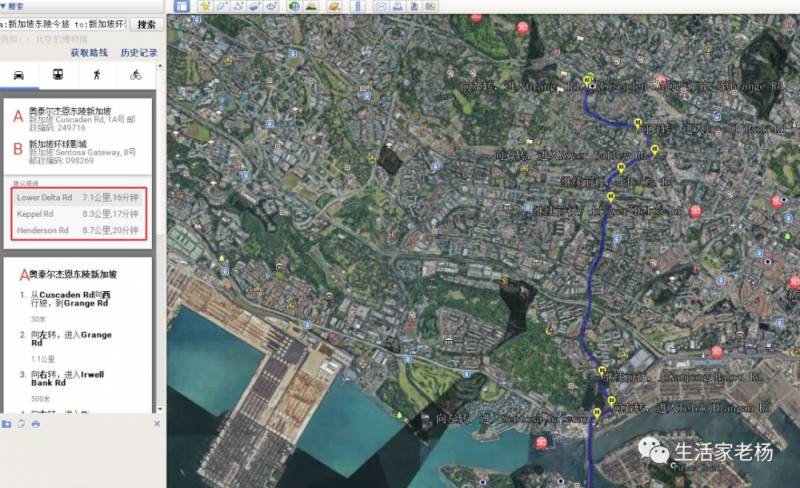Viewport: 800px width, 488px height.
Task: Click the 获取路线 get directions link
Action: [x=87, y=53]
